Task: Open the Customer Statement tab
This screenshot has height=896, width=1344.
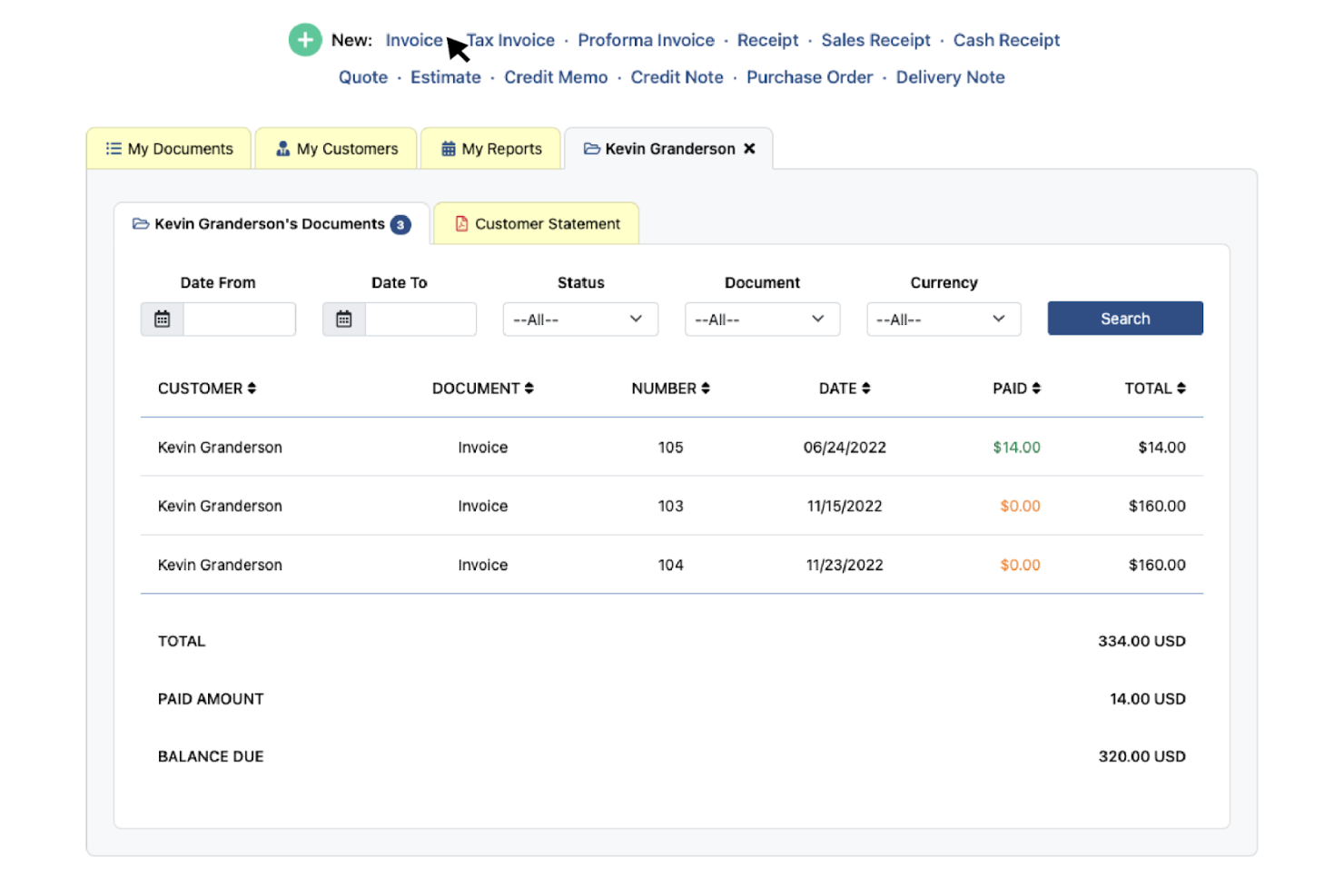Action: pos(547,223)
